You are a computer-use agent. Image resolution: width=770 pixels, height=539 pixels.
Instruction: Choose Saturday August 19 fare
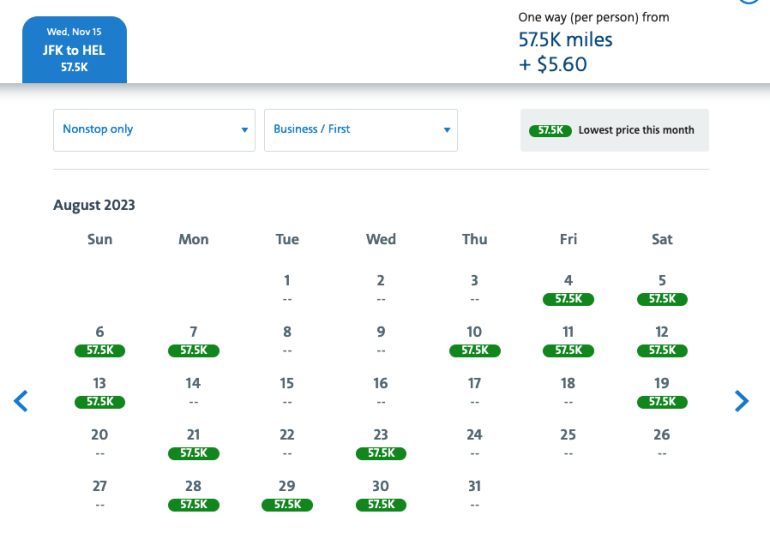(x=662, y=392)
